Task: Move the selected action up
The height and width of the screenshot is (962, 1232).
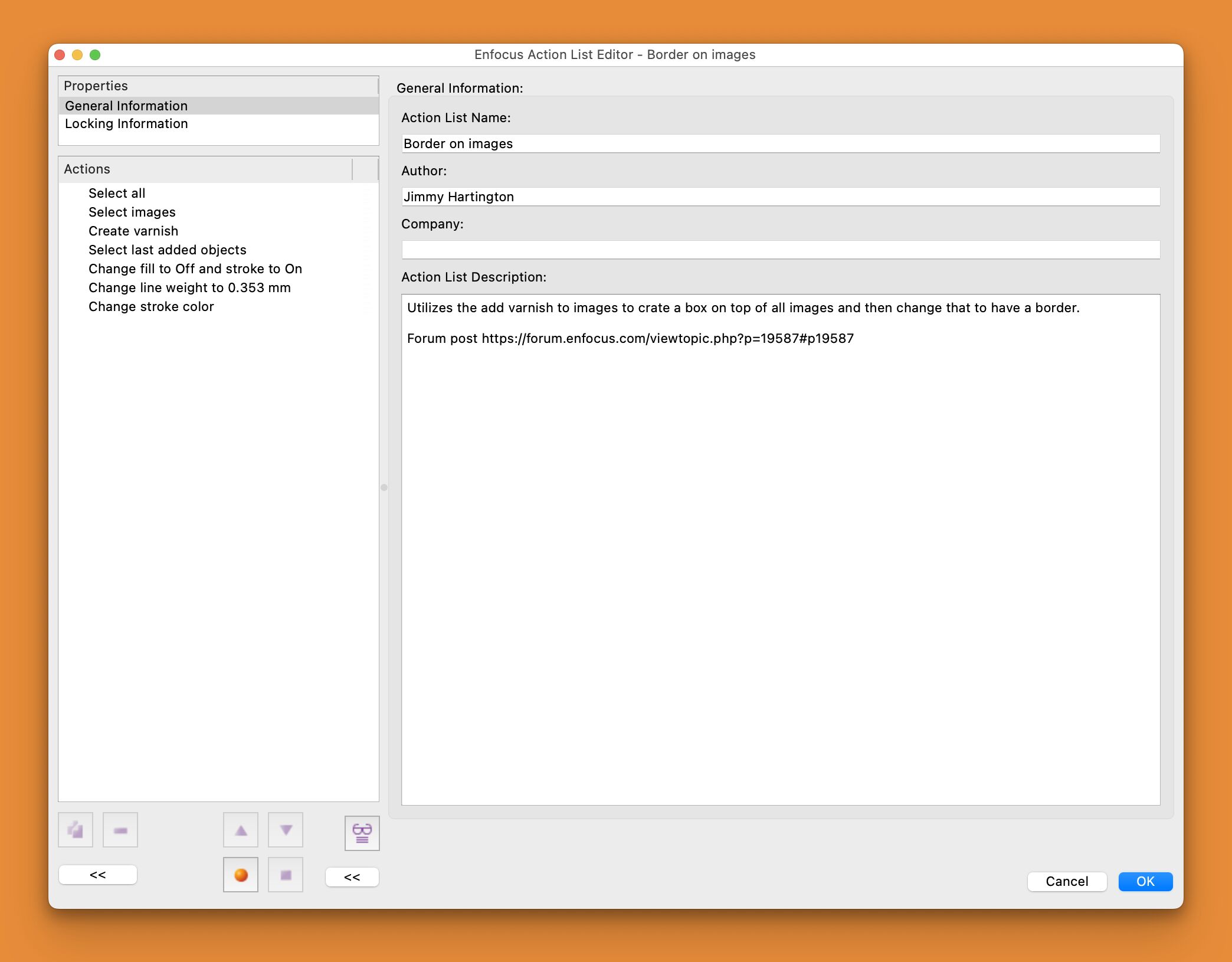Action: point(240,830)
